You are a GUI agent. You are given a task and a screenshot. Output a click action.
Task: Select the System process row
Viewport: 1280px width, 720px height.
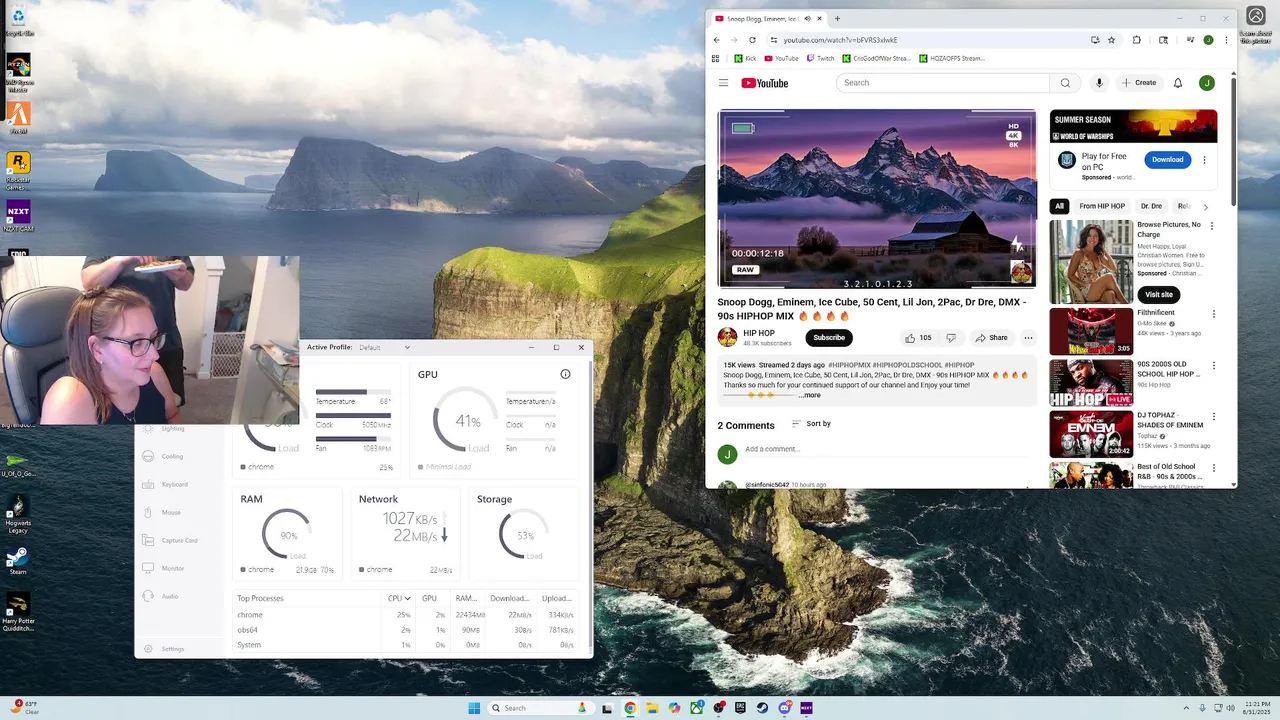click(406, 645)
